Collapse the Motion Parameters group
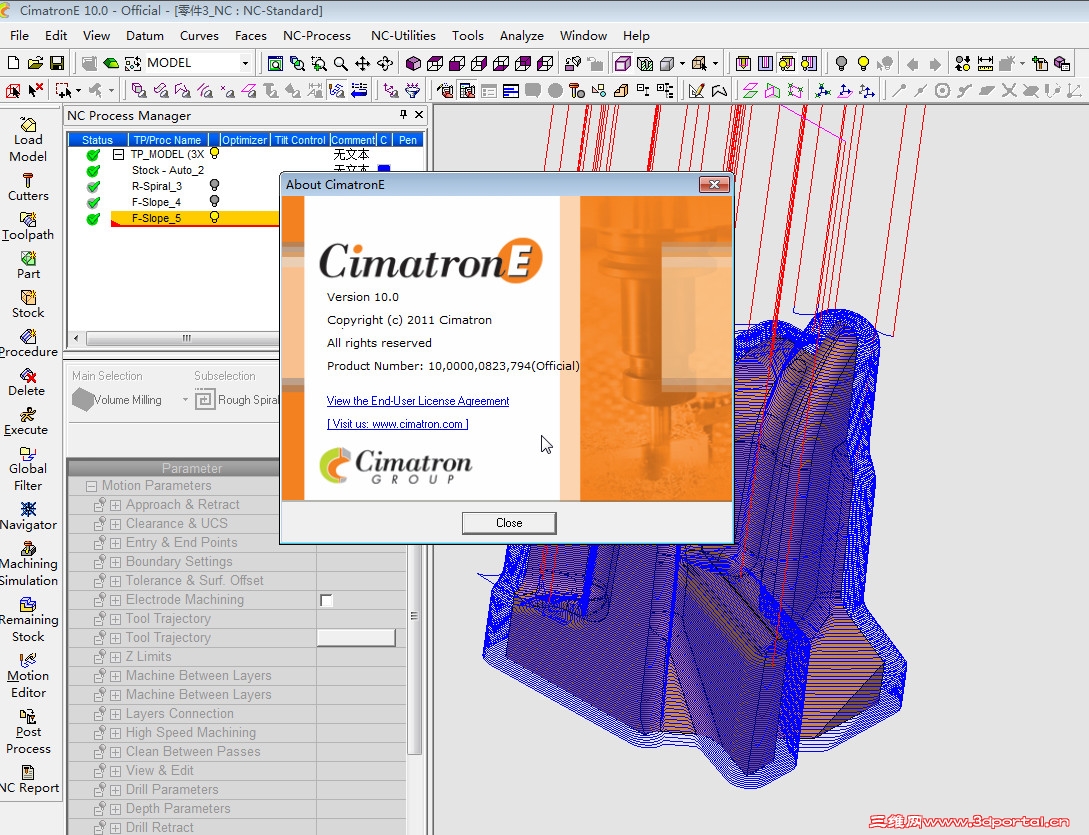 tap(91, 486)
